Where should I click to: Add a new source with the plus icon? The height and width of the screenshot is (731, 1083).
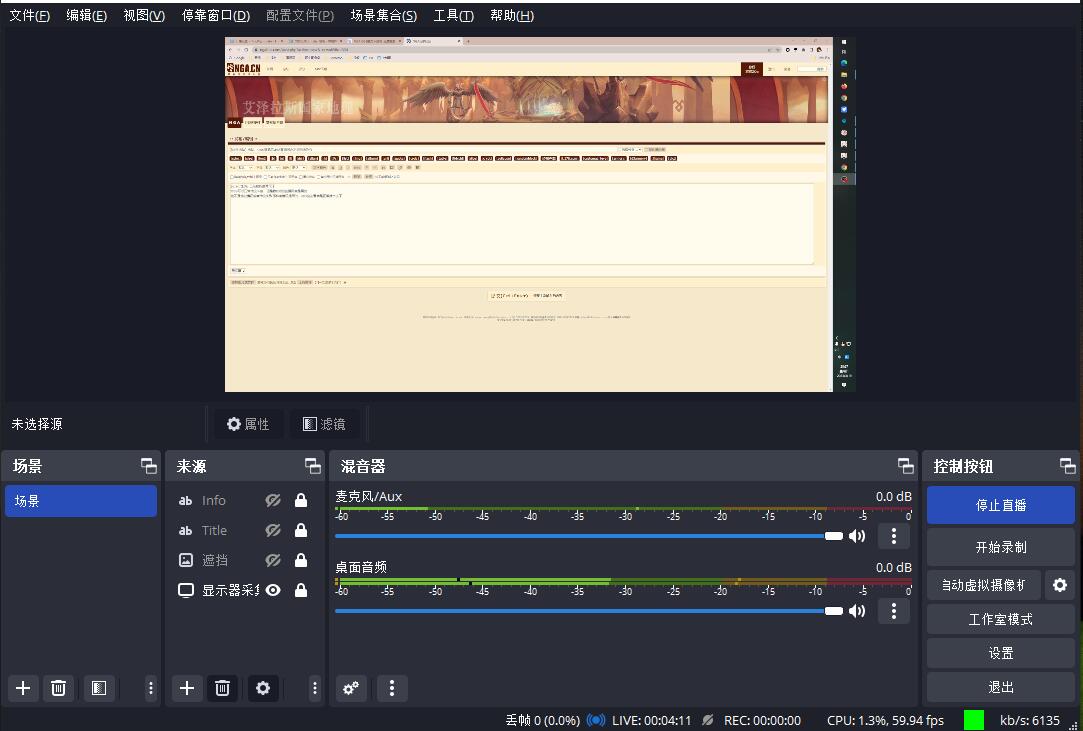tap(187, 688)
